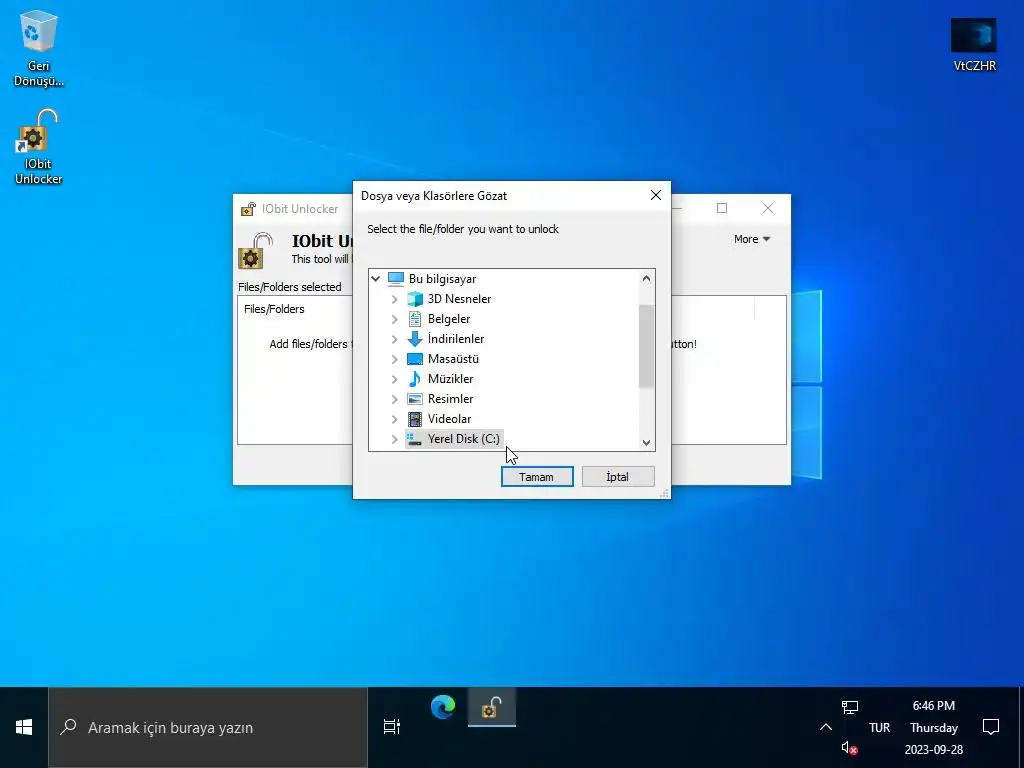Select the Belgeler document icon
This screenshot has height=768, width=1024.
point(415,319)
